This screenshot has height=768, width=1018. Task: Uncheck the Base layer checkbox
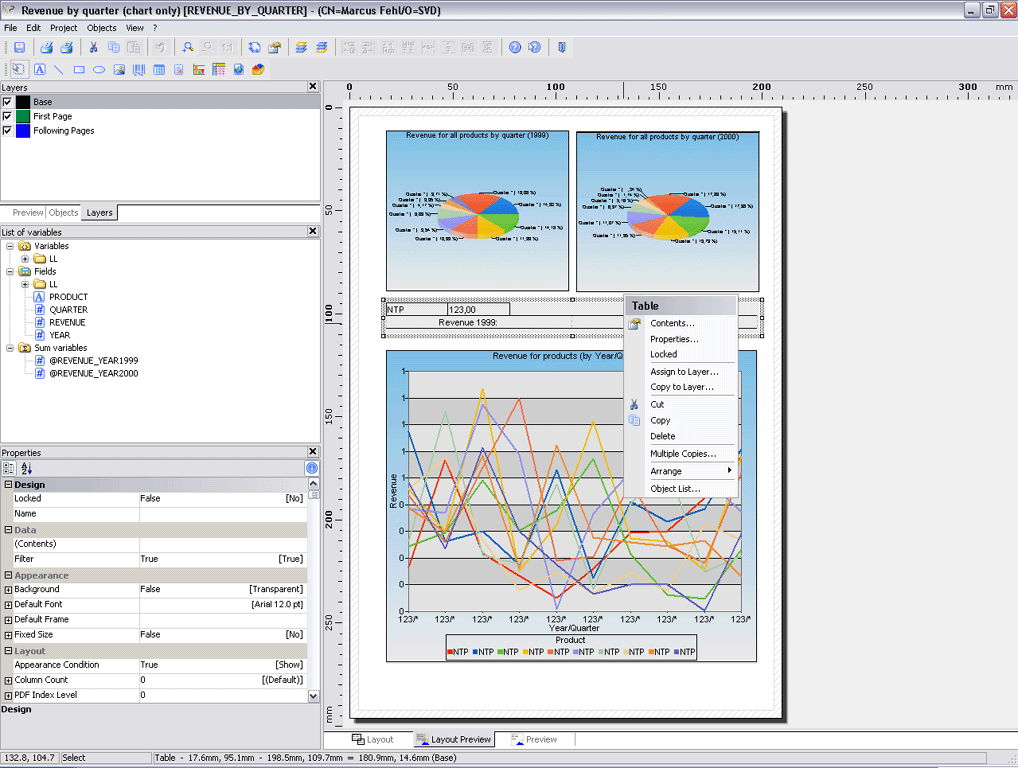(x=8, y=102)
